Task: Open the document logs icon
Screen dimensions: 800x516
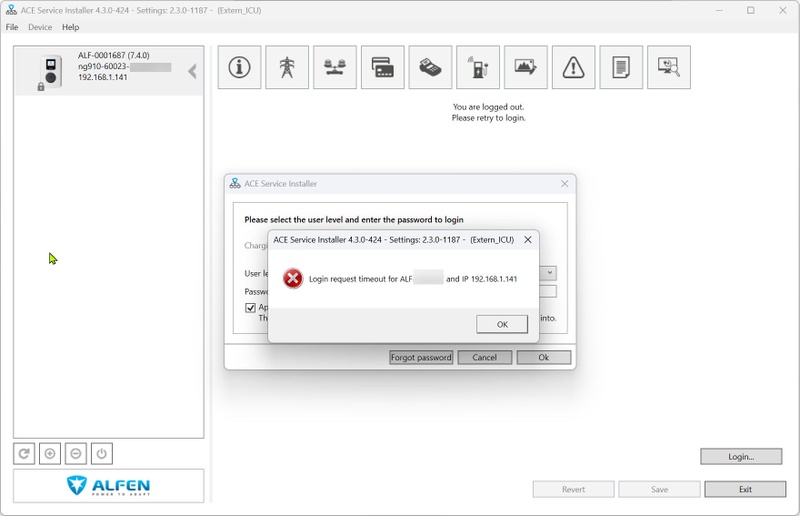Action: (x=621, y=67)
